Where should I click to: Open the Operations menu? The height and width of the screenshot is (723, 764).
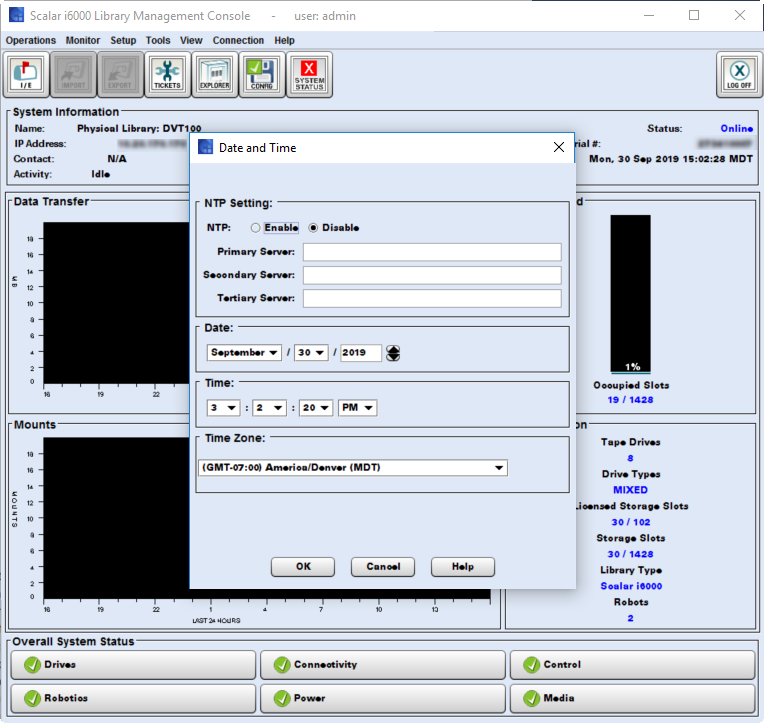coord(31,40)
